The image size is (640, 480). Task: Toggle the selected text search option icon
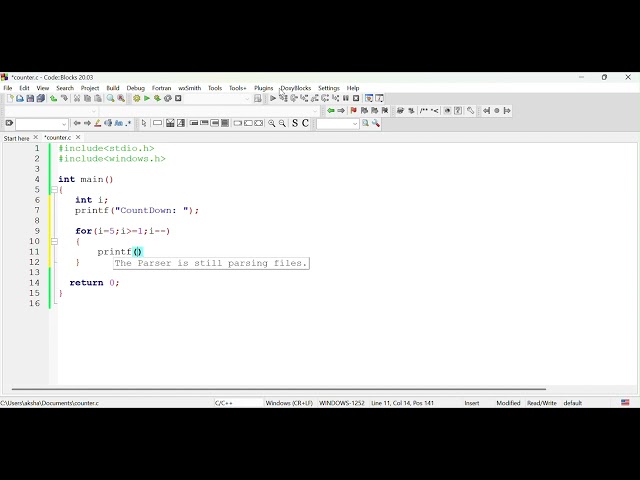(x=108, y=123)
